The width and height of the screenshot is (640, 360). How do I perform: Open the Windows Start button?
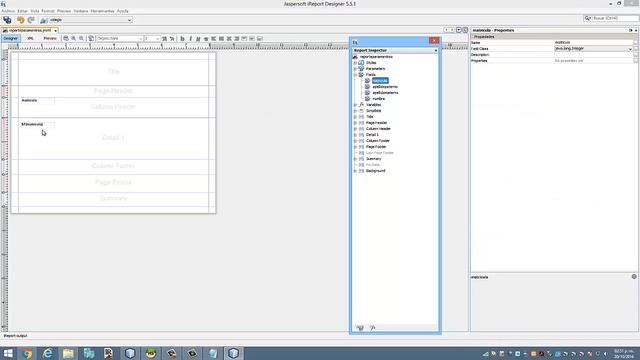(8, 353)
